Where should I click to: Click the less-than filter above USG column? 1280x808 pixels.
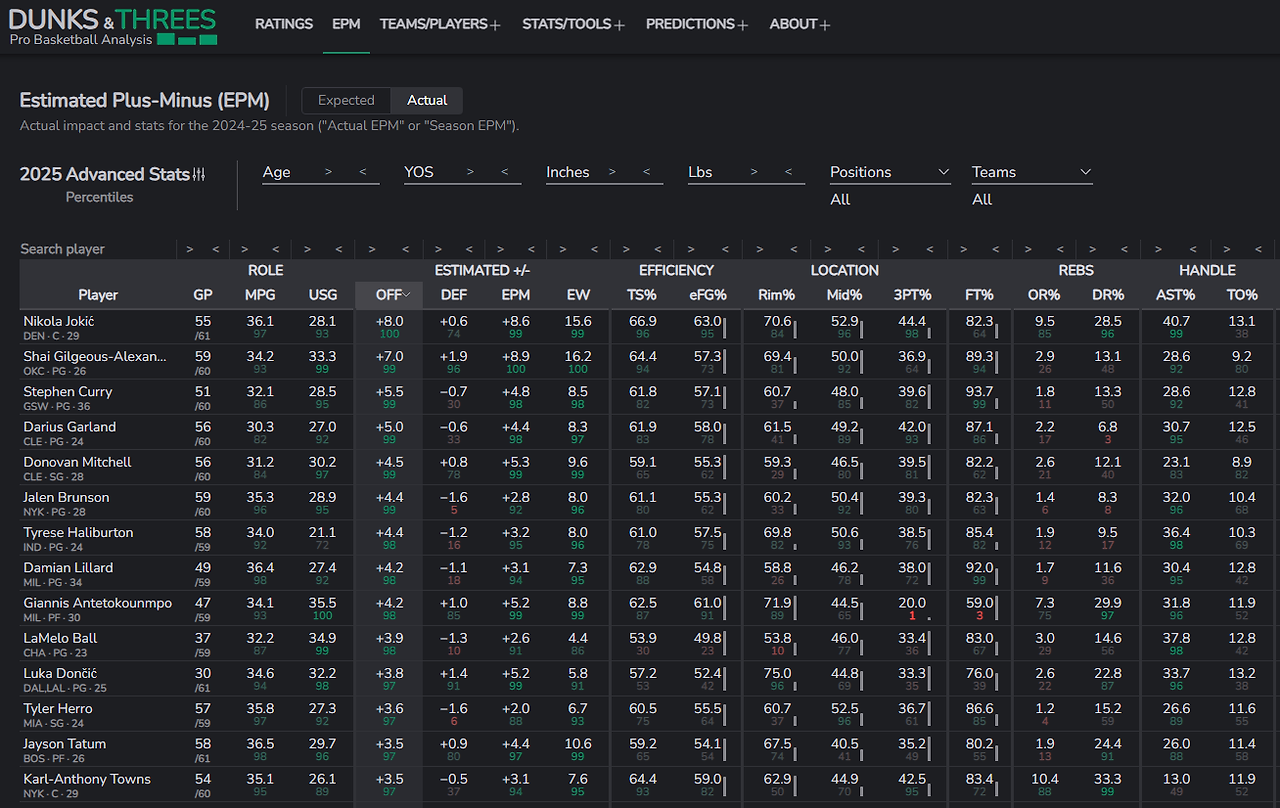(x=340, y=249)
